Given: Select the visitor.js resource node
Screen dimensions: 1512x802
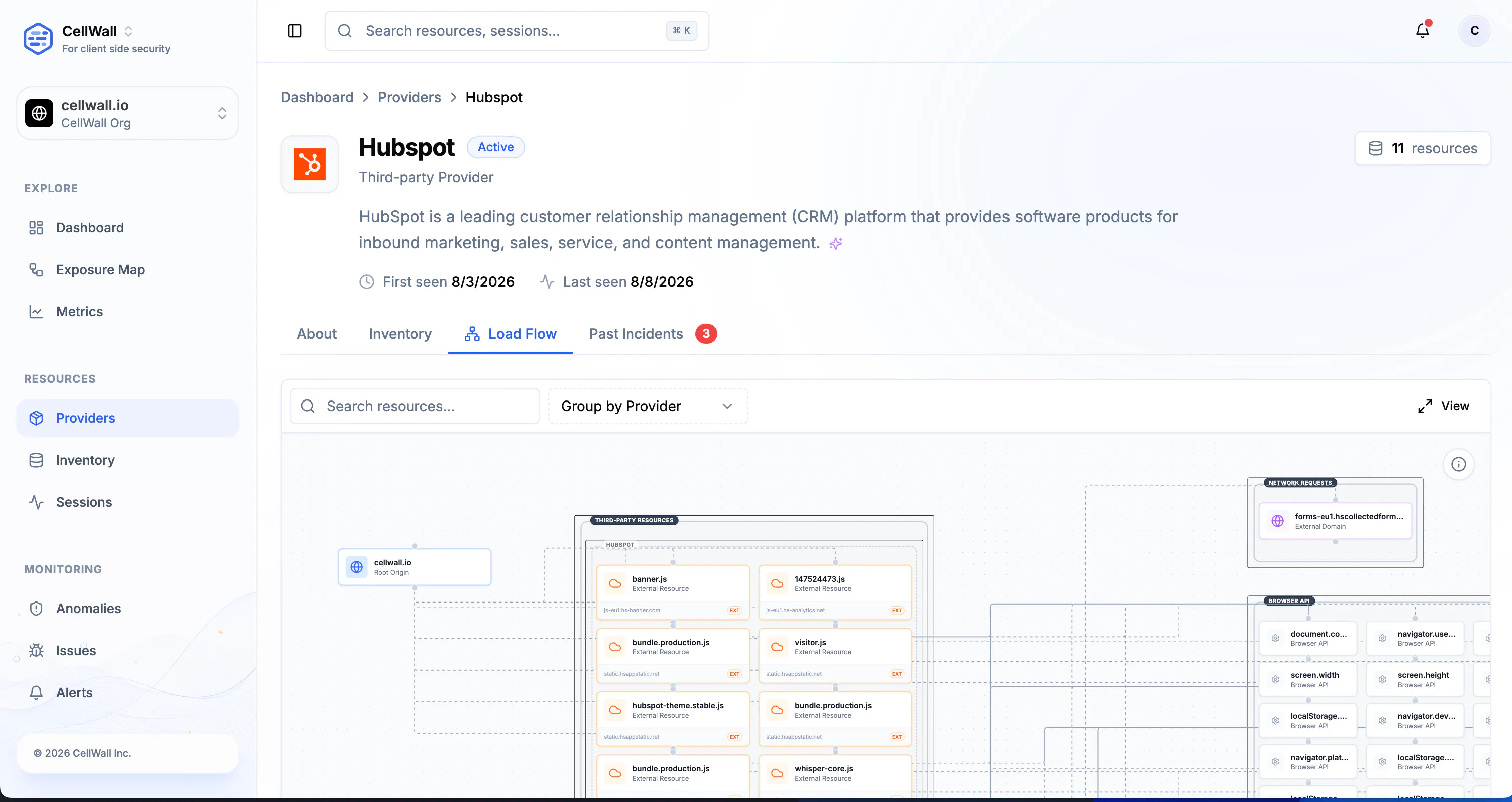Looking at the screenshot, I should 835,656.
